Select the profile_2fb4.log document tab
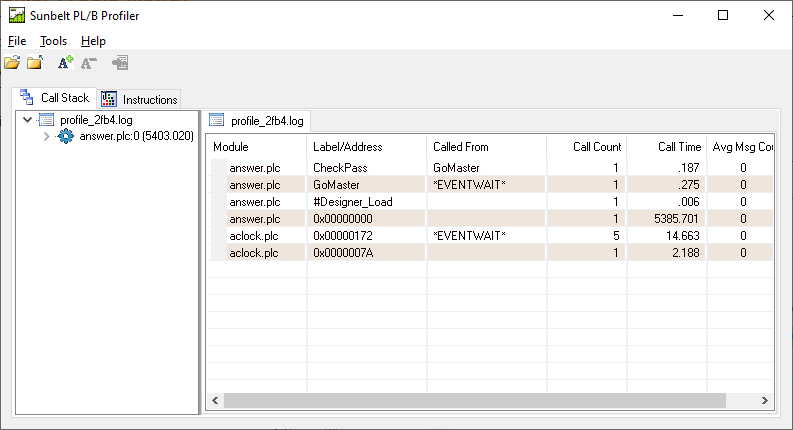This screenshot has width=793, height=430. [257, 121]
